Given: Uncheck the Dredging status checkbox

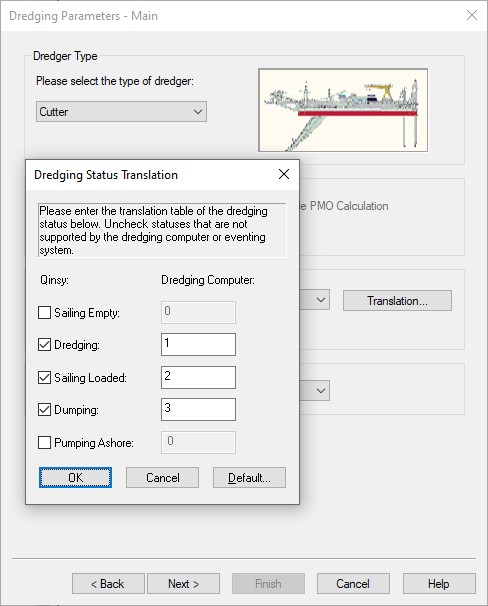Looking at the screenshot, I should [44, 344].
